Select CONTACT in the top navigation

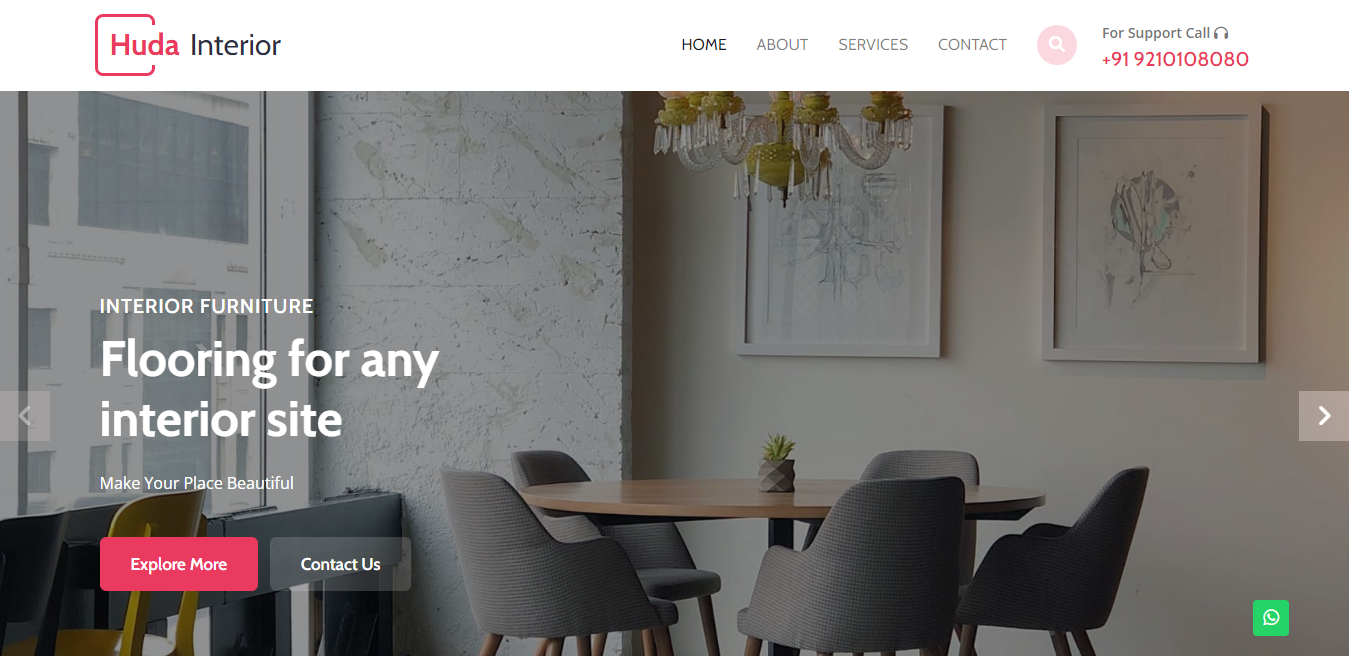[x=972, y=45]
